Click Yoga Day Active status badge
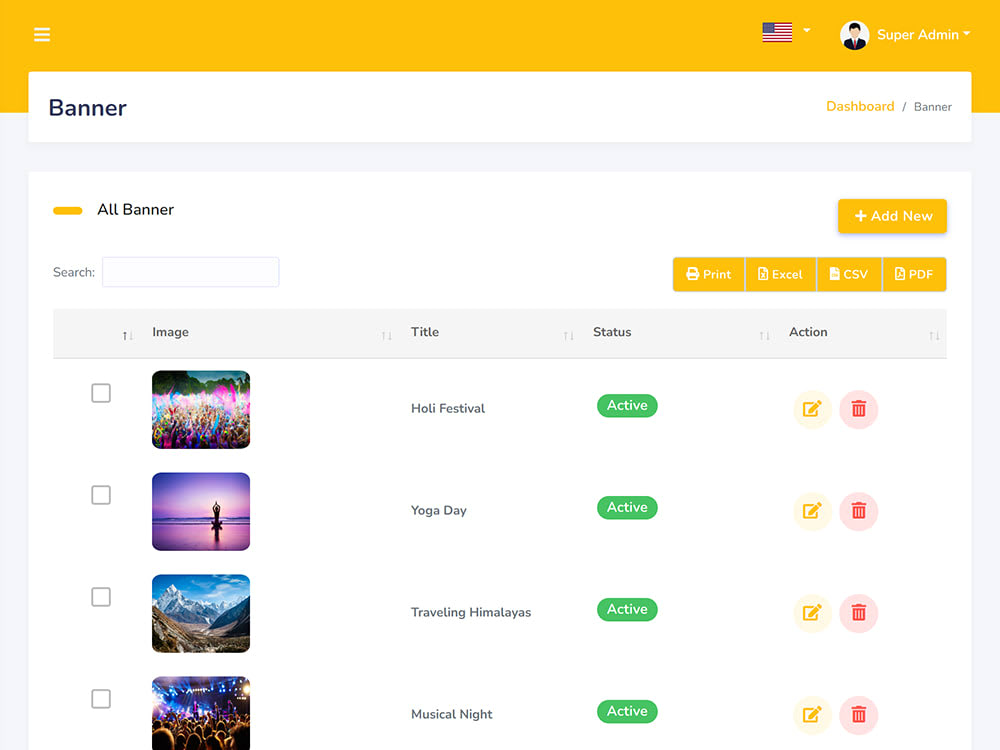1000x750 pixels. point(627,508)
